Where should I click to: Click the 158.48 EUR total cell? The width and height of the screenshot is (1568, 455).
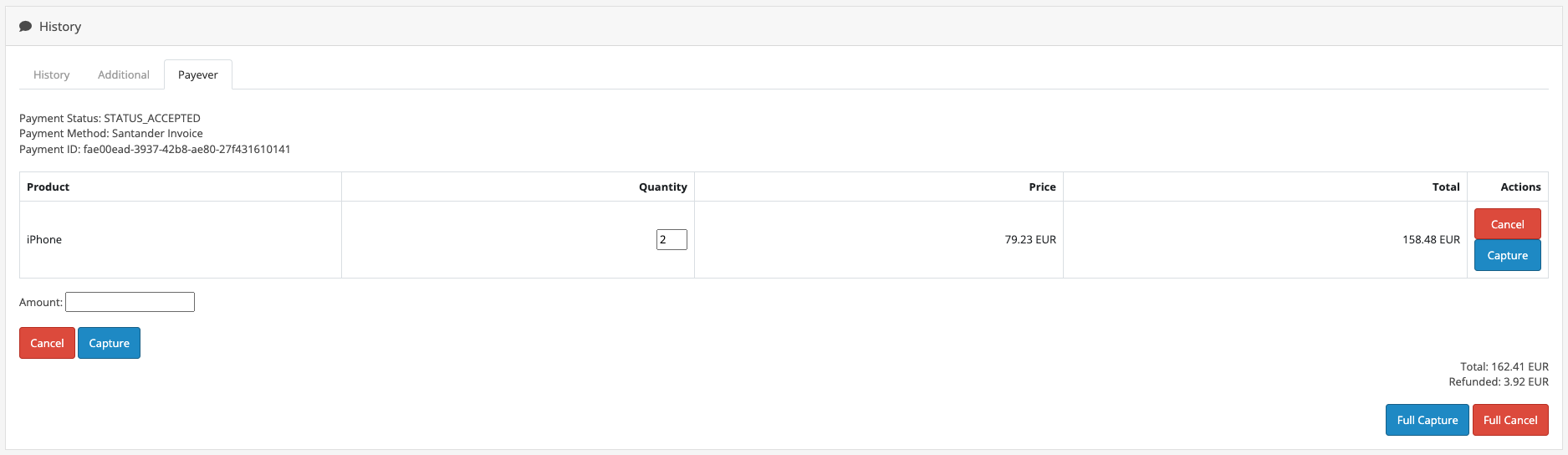pos(1264,239)
